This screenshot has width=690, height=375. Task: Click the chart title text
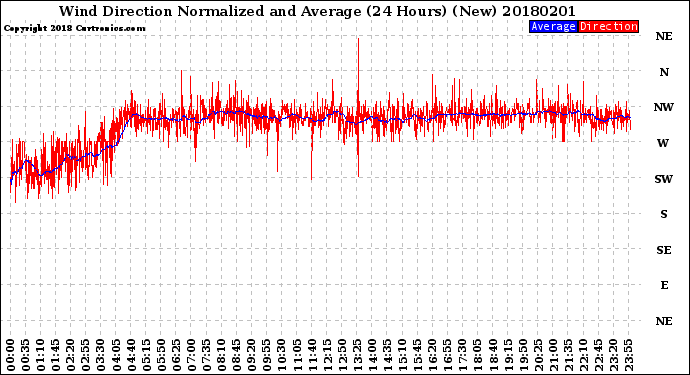(x=317, y=11)
